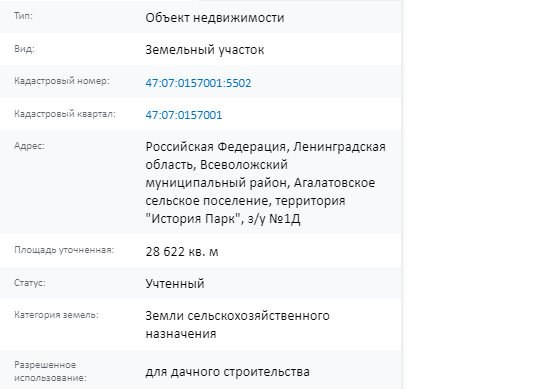The image size is (541, 389).
Task: Click the 'Кадастровый квартал:' label
Action: point(65,114)
